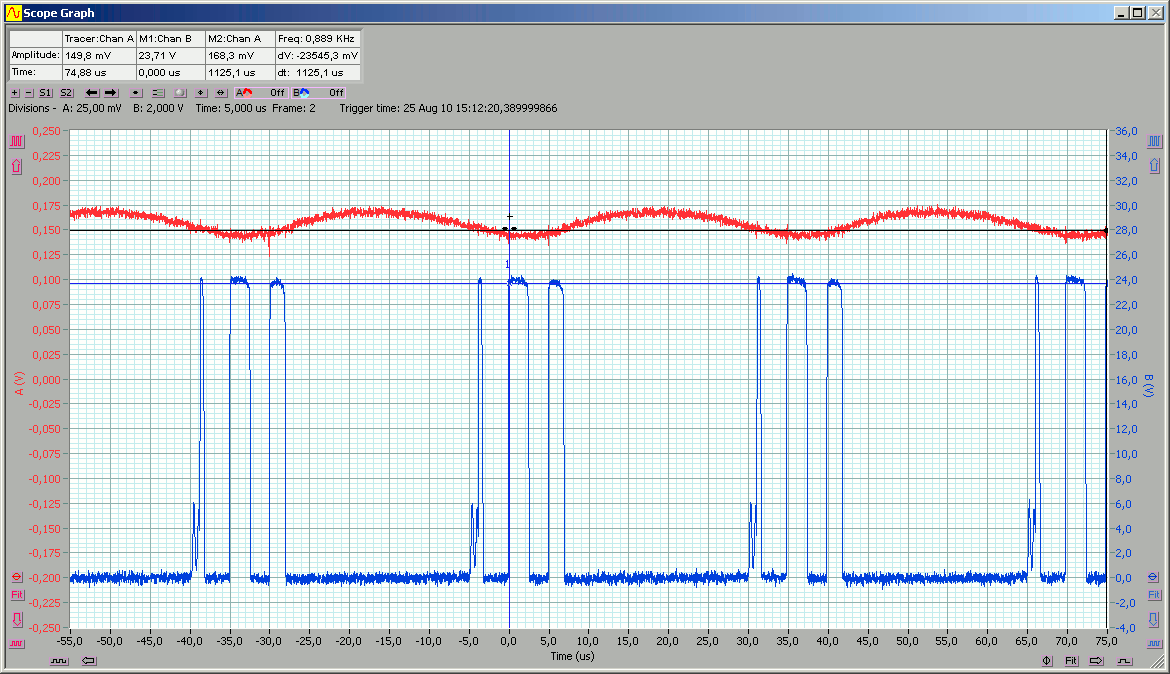The image size is (1170, 674).
Task: Click the plus (+) toolbar button
Action: [x=15, y=93]
